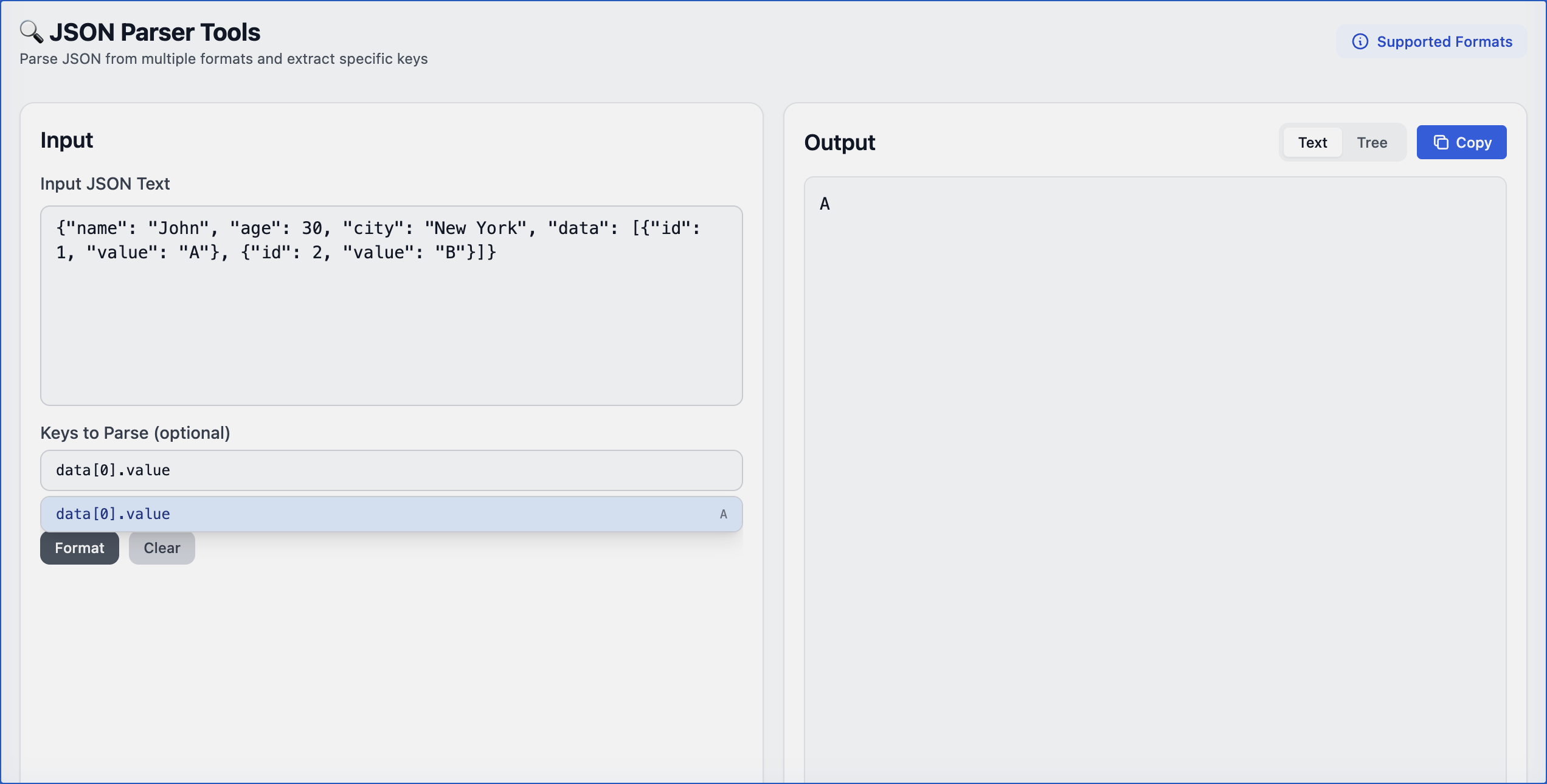Click the Keys to Parse input field
This screenshot has height=784, width=1547.
pyautogui.click(x=391, y=470)
